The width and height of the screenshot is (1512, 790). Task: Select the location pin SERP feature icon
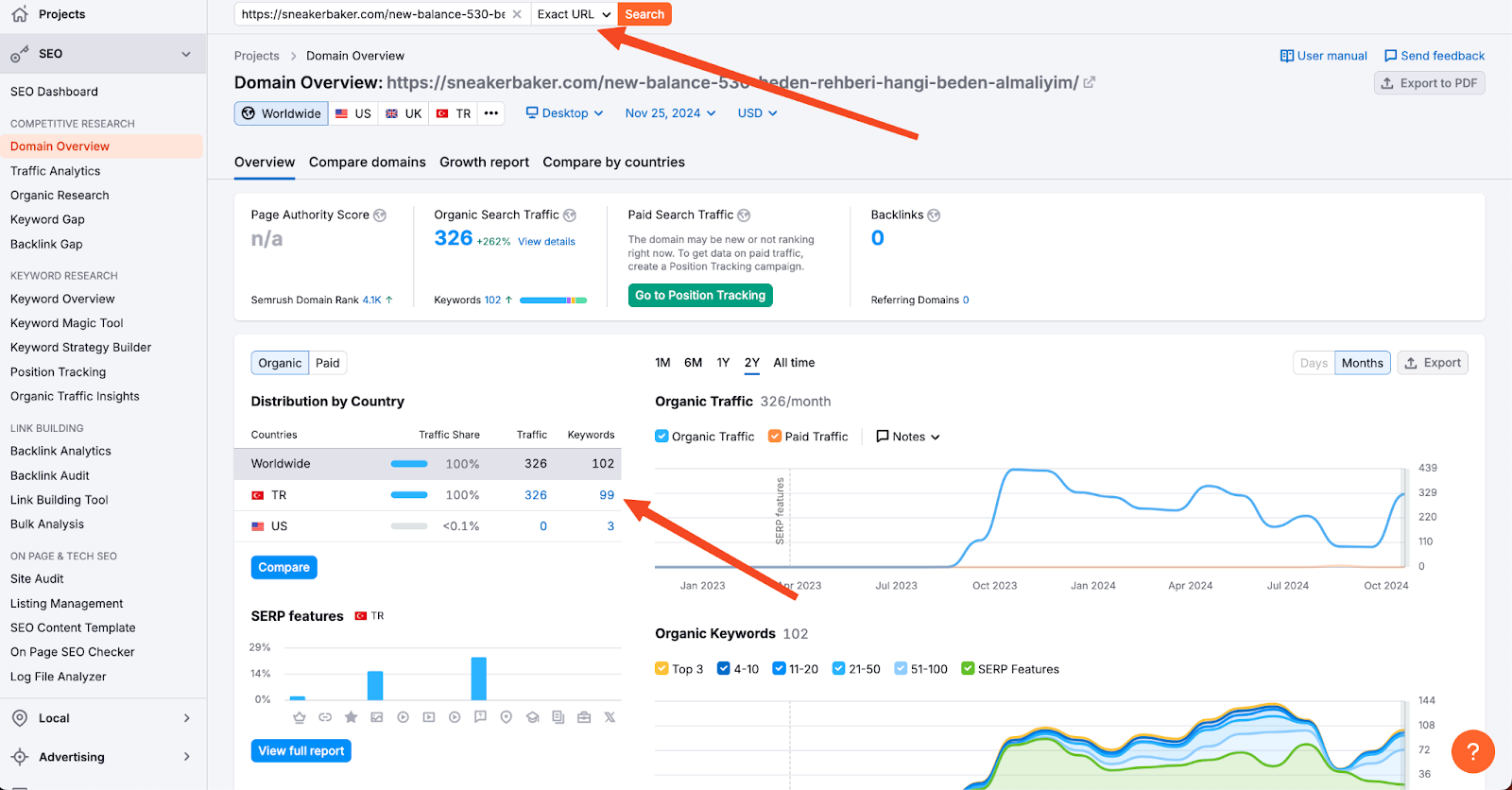(x=507, y=717)
